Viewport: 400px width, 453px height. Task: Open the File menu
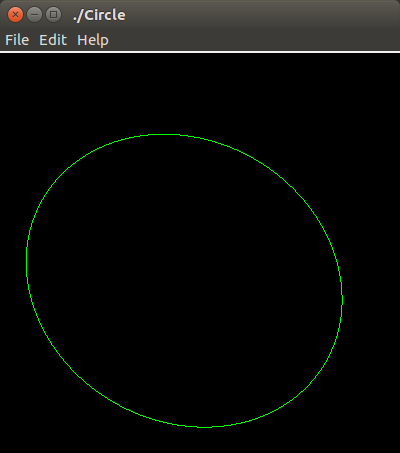click(17, 40)
